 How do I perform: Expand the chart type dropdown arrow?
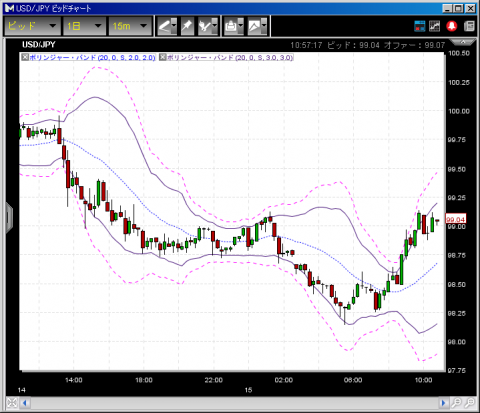pyautogui.click(x=264, y=26)
